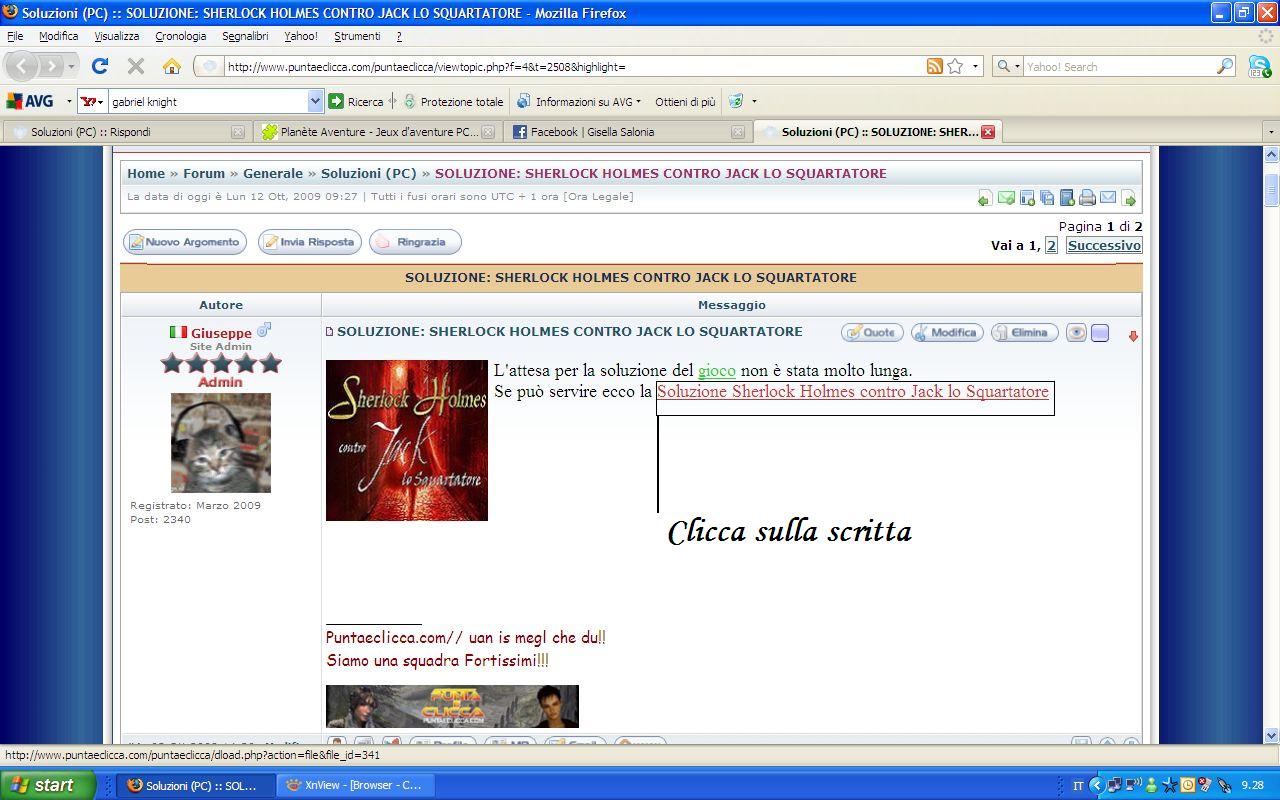Switch to the Planète Aventure tab

coord(376,132)
